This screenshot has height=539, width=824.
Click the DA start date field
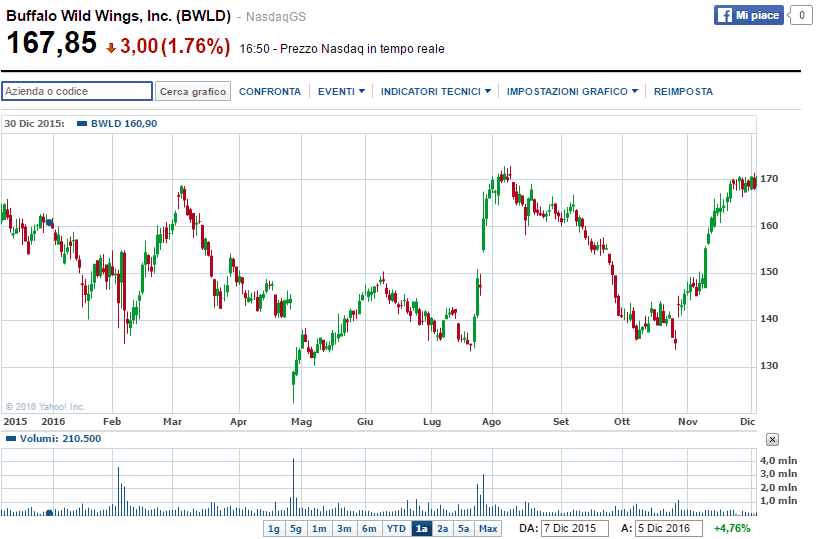pyautogui.click(x=575, y=528)
